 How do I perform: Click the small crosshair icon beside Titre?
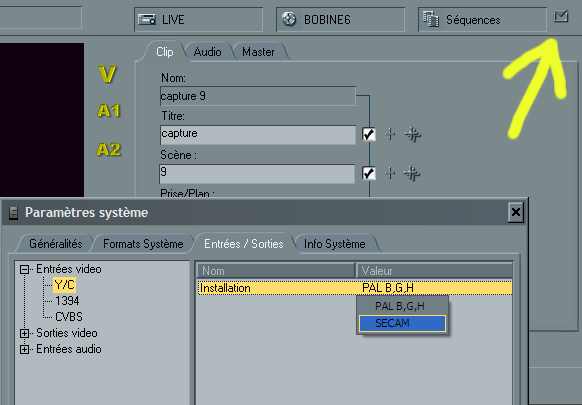tap(390, 134)
